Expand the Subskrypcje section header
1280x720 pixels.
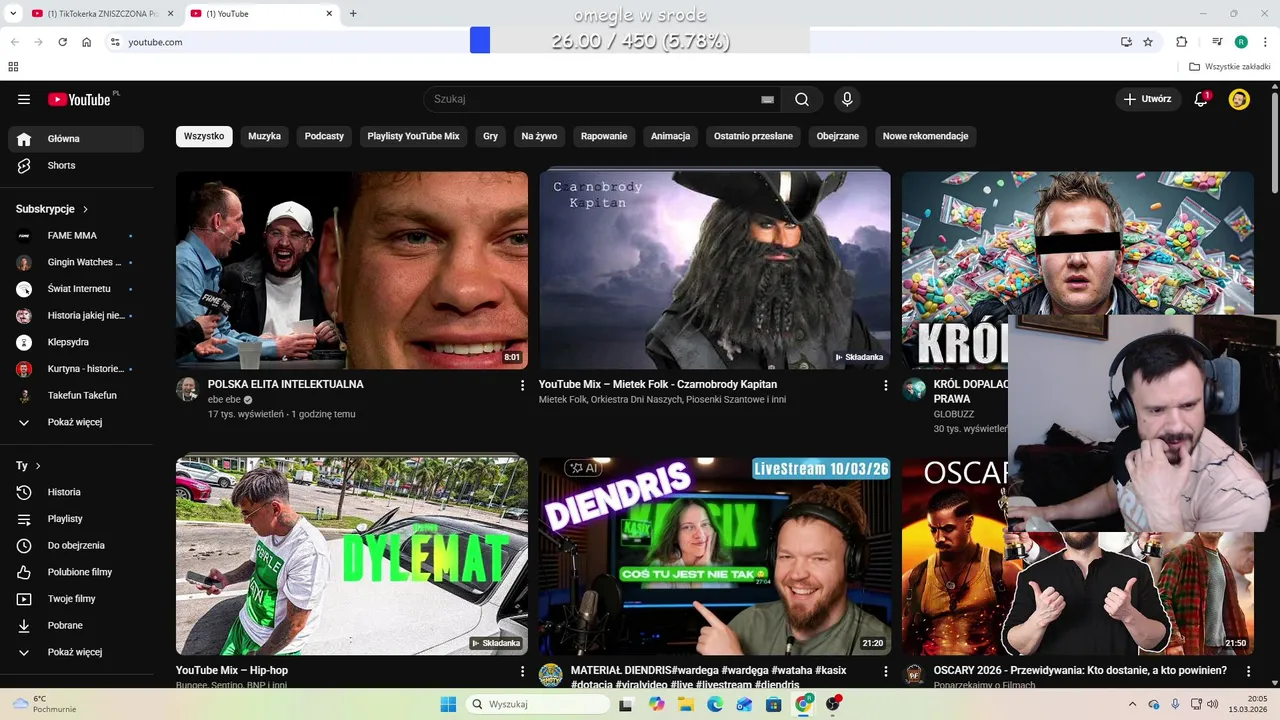[x=52, y=209]
